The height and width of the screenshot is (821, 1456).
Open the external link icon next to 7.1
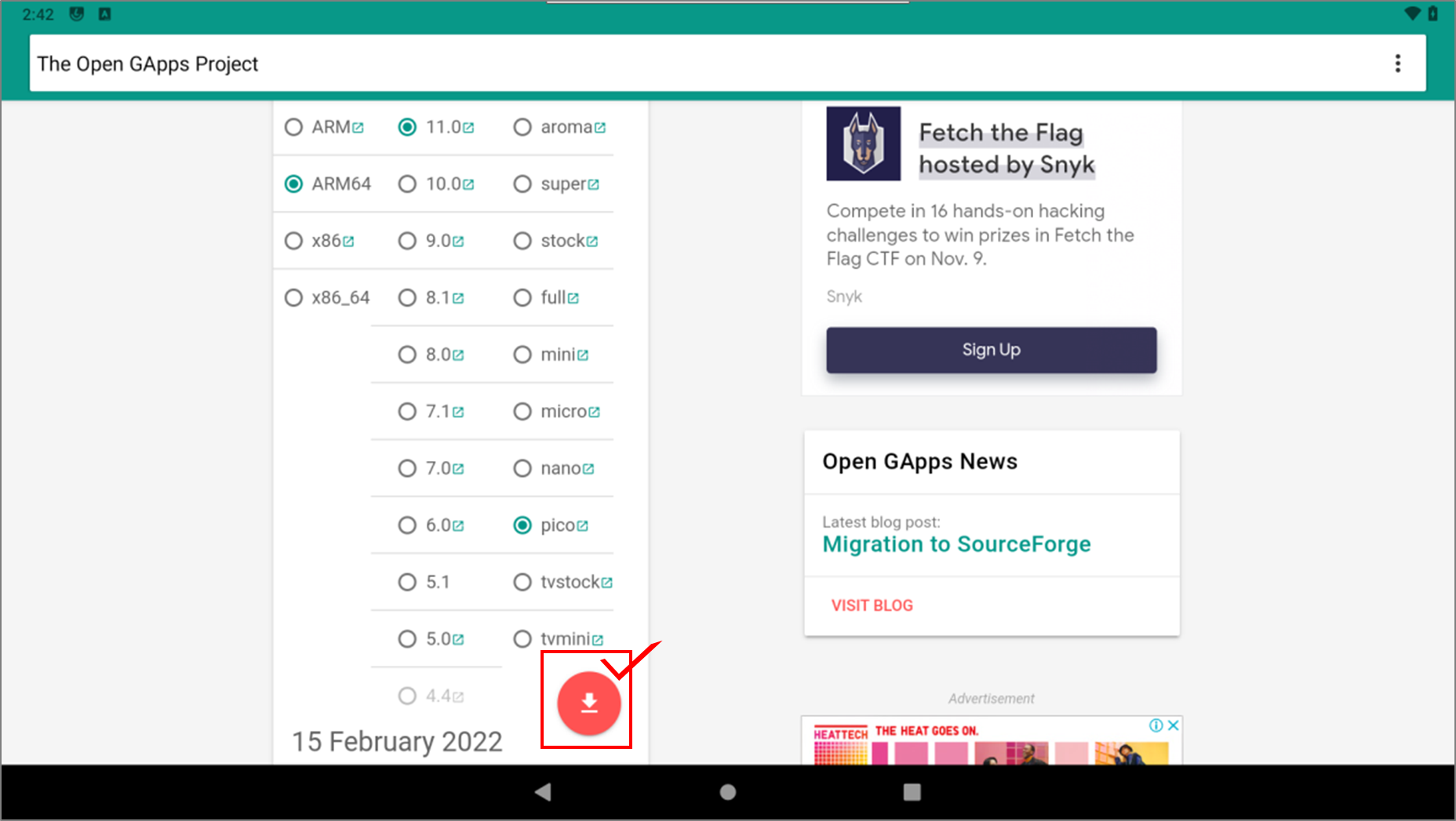click(458, 412)
